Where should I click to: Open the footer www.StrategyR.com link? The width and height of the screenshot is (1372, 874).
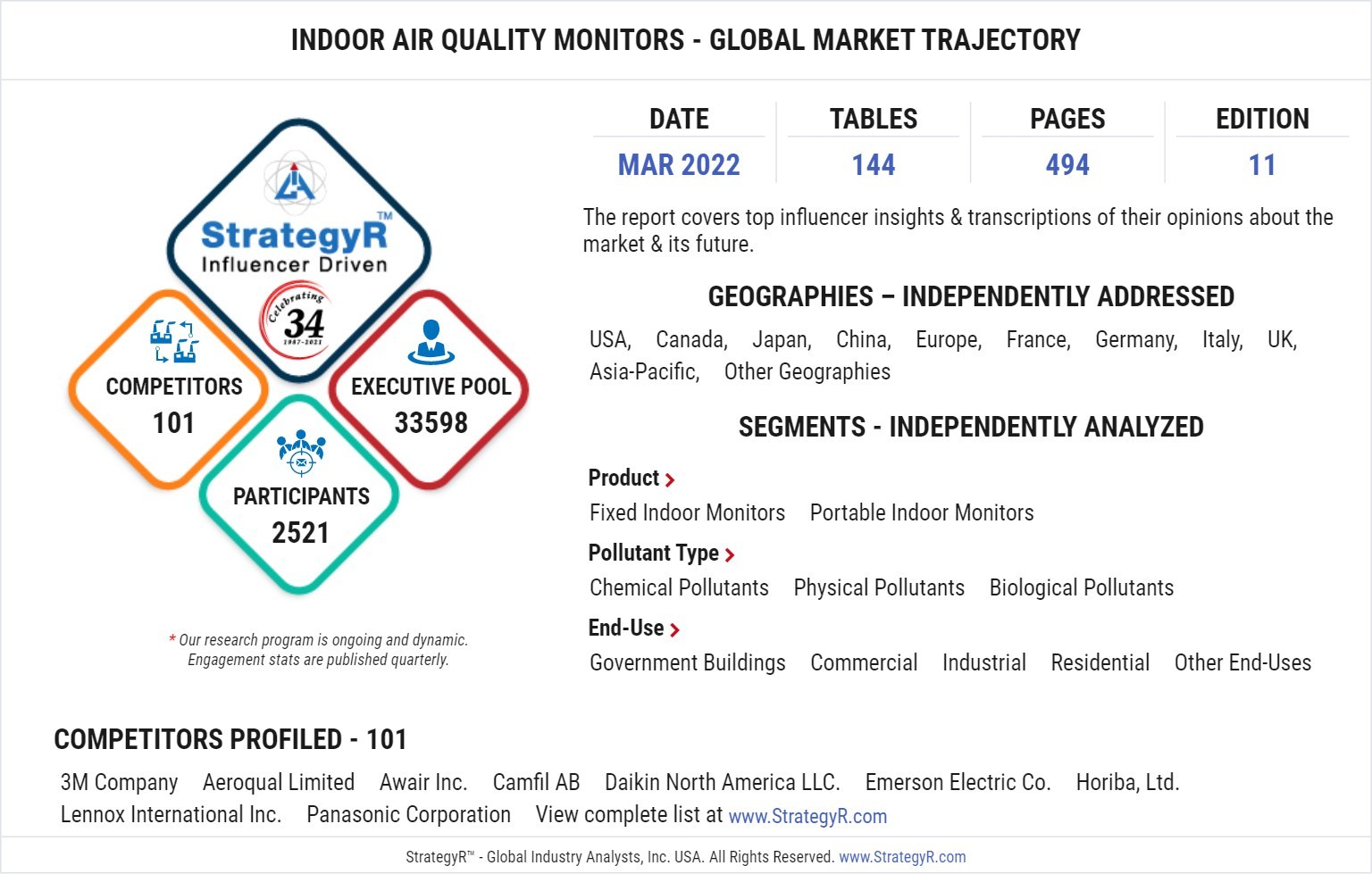(x=902, y=857)
